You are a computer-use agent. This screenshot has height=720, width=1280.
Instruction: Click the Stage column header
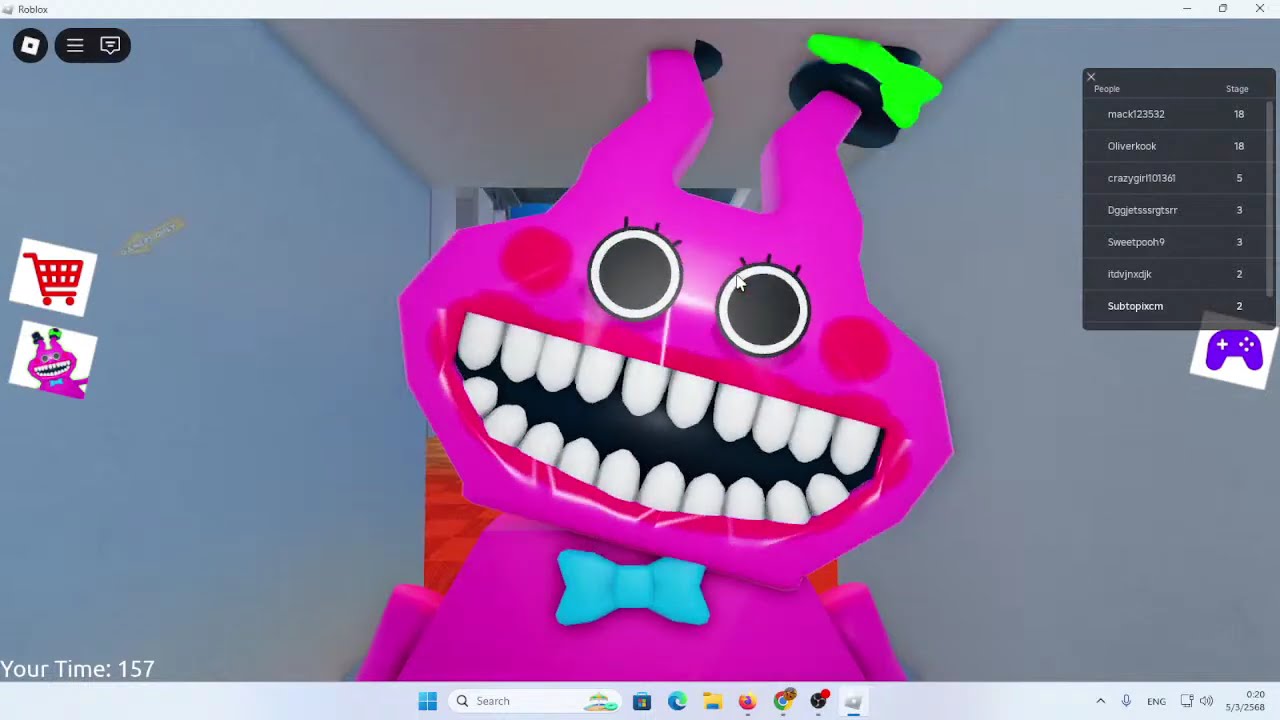pyautogui.click(x=1237, y=89)
